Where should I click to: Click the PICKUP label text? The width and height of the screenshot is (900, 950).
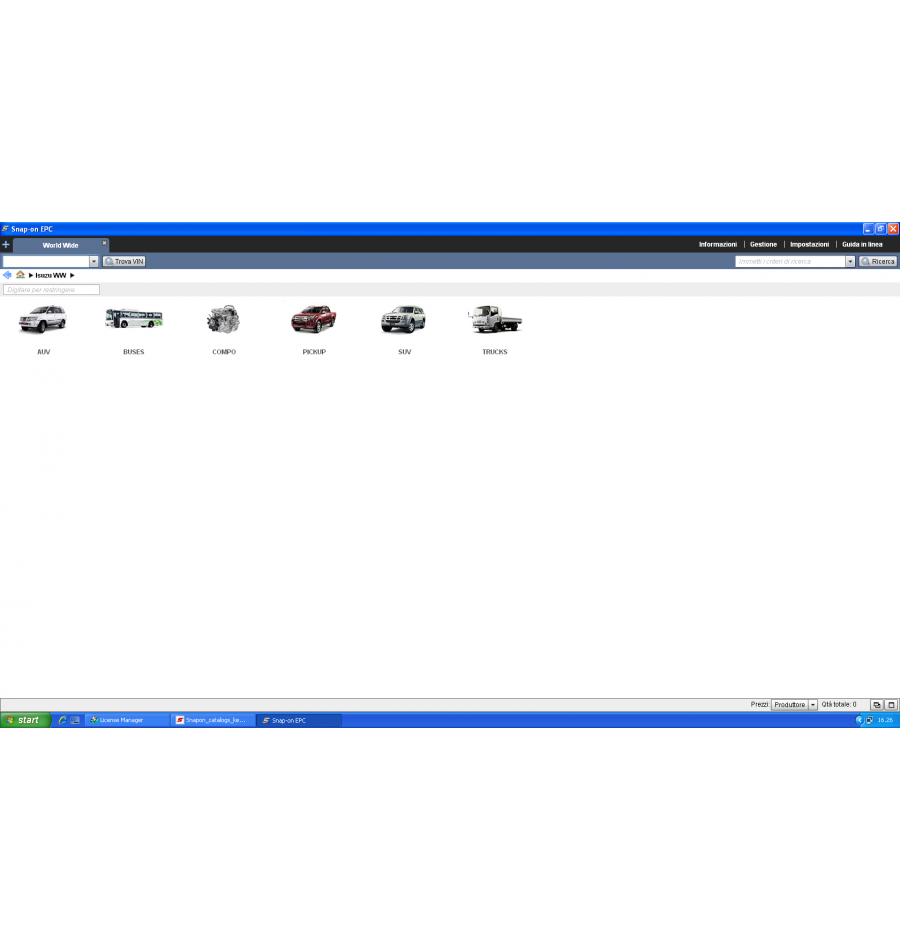pyautogui.click(x=314, y=352)
